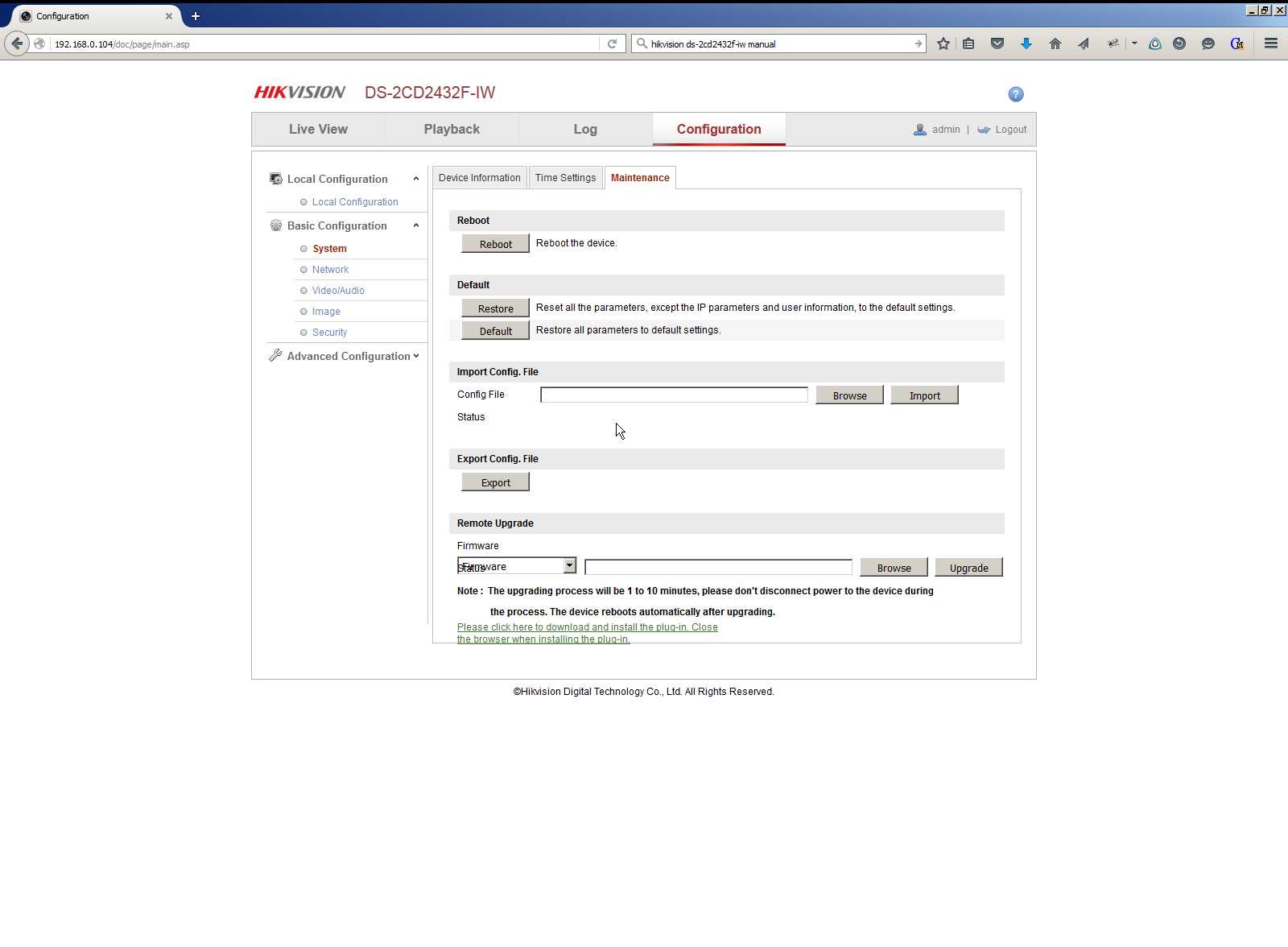
Task: Click the Advanced Configuration wrench icon
Action: [275, 355]
